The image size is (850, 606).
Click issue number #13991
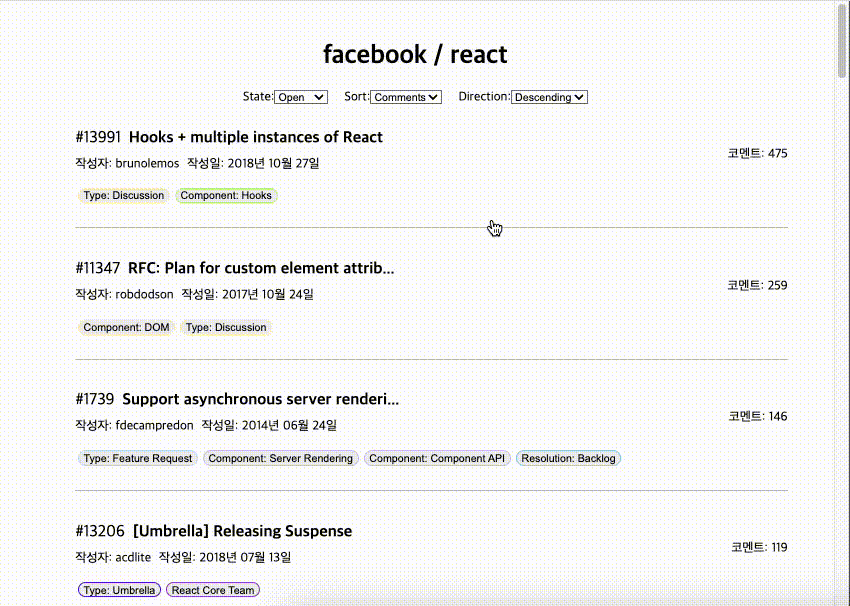(98, 137)
